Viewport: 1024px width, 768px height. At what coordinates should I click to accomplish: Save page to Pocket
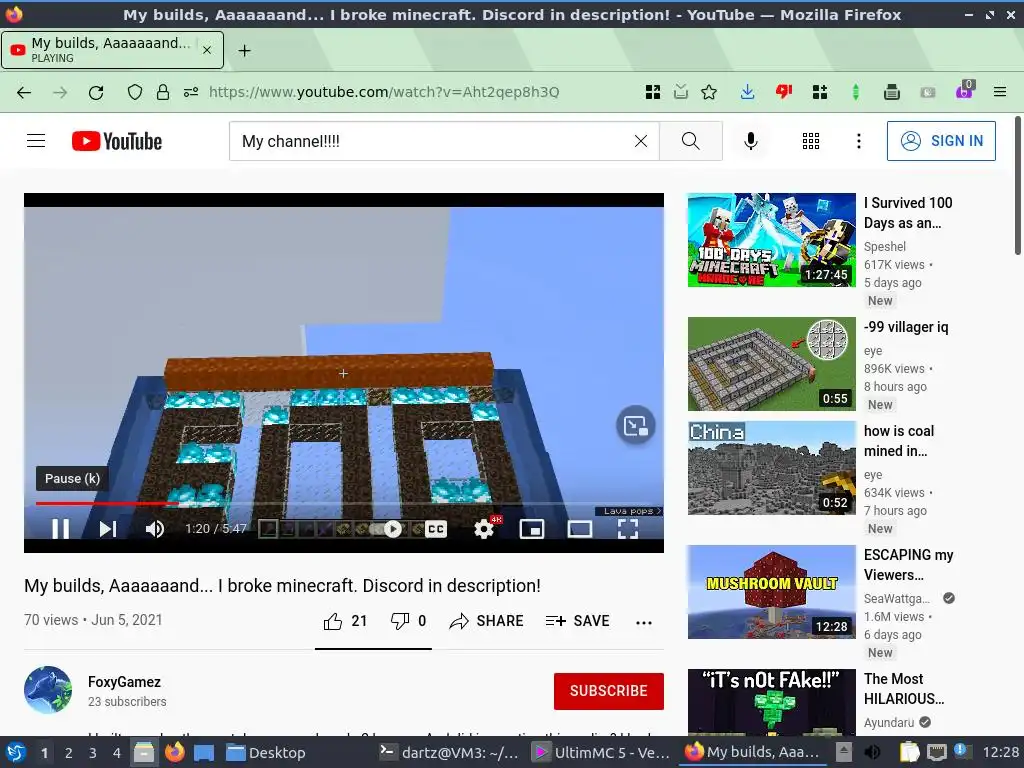(680, 92)
